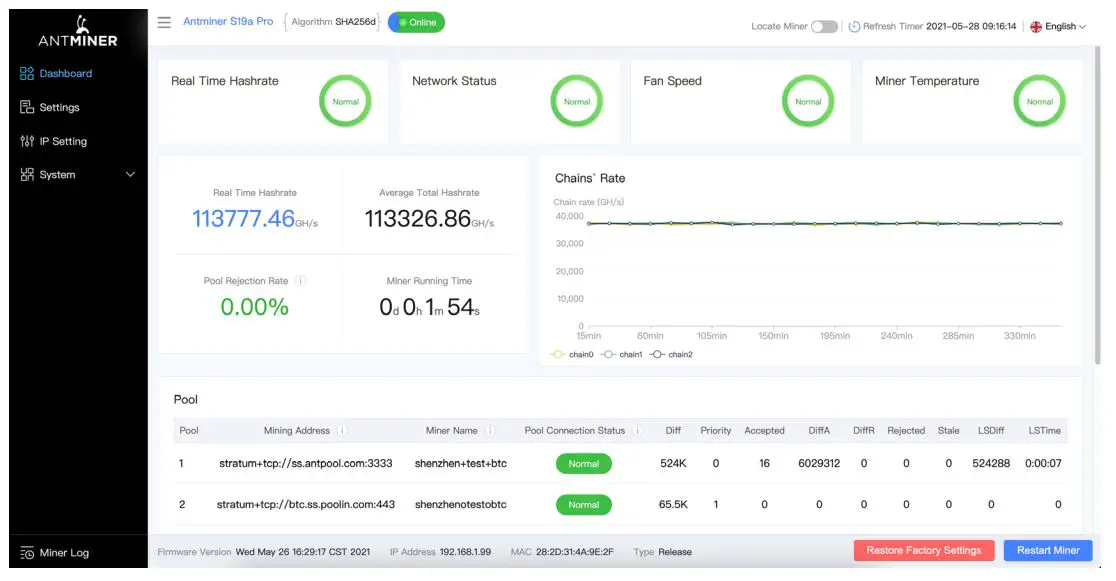Click the Pool Connection Status info icon
Image resolution: width=1116 pixels, height=581 pixels.
(x=636, y=431)
